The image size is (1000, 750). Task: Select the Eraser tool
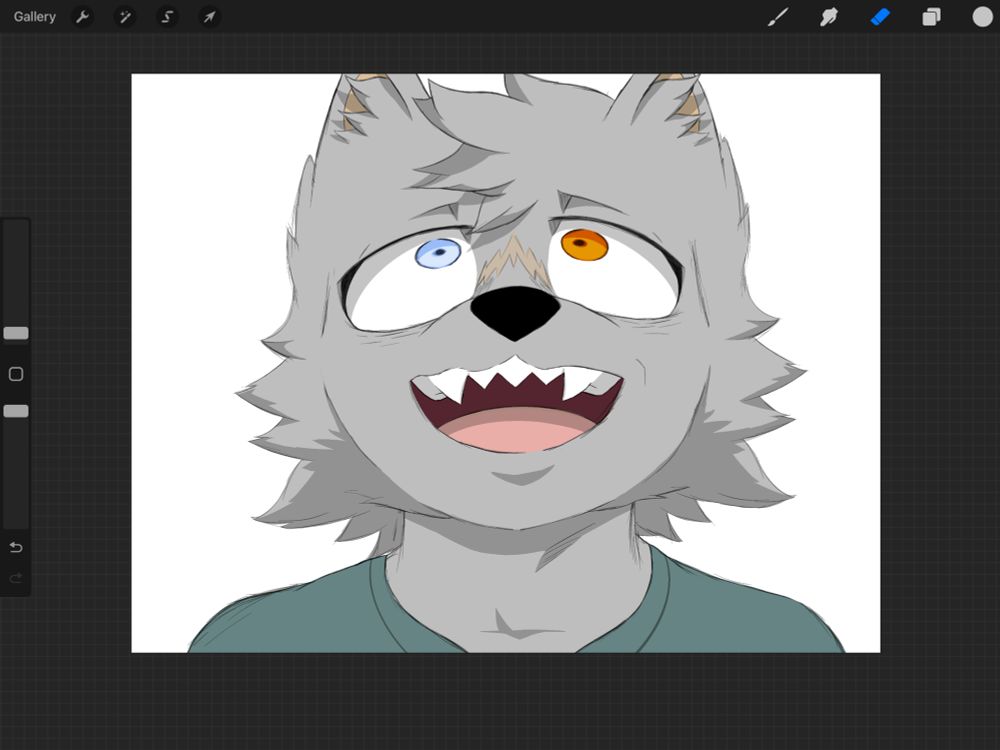coord(880,17)
